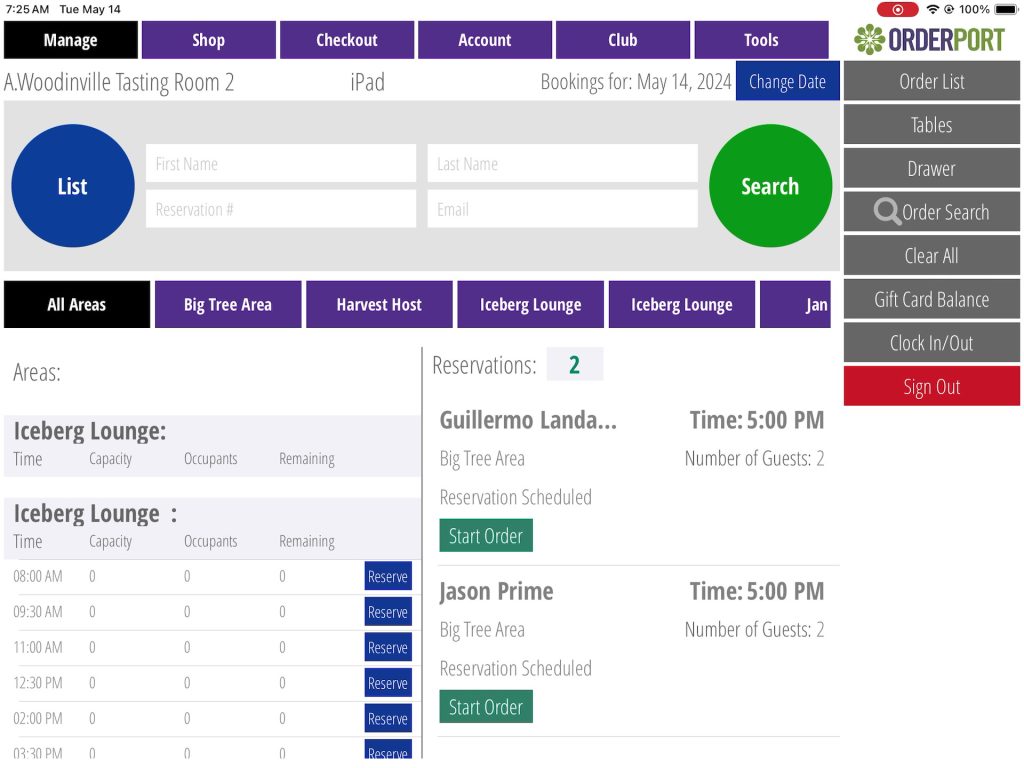Viewport: 1024px width, 768px height.
Task: Tap the magnifier Order Search button
Action: [x=931, y=212]
